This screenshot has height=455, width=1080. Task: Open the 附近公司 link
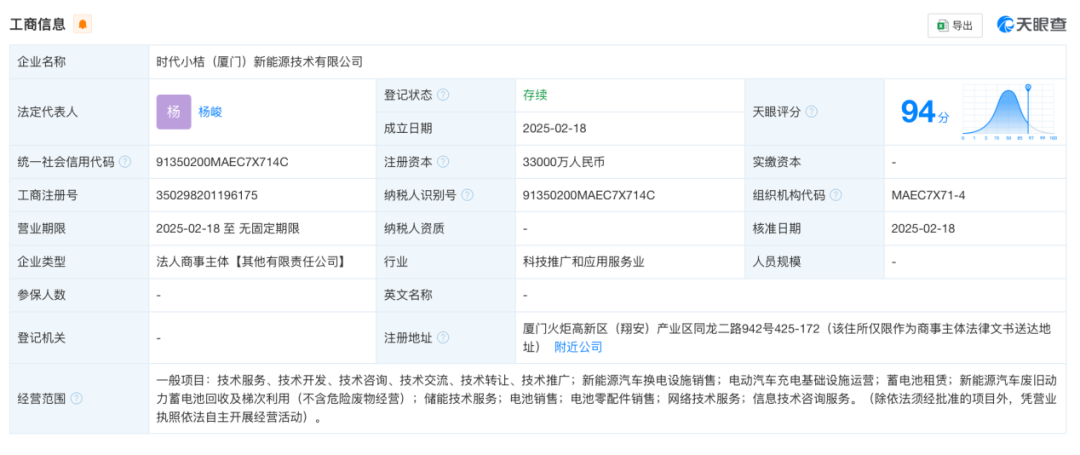[579, 347]
